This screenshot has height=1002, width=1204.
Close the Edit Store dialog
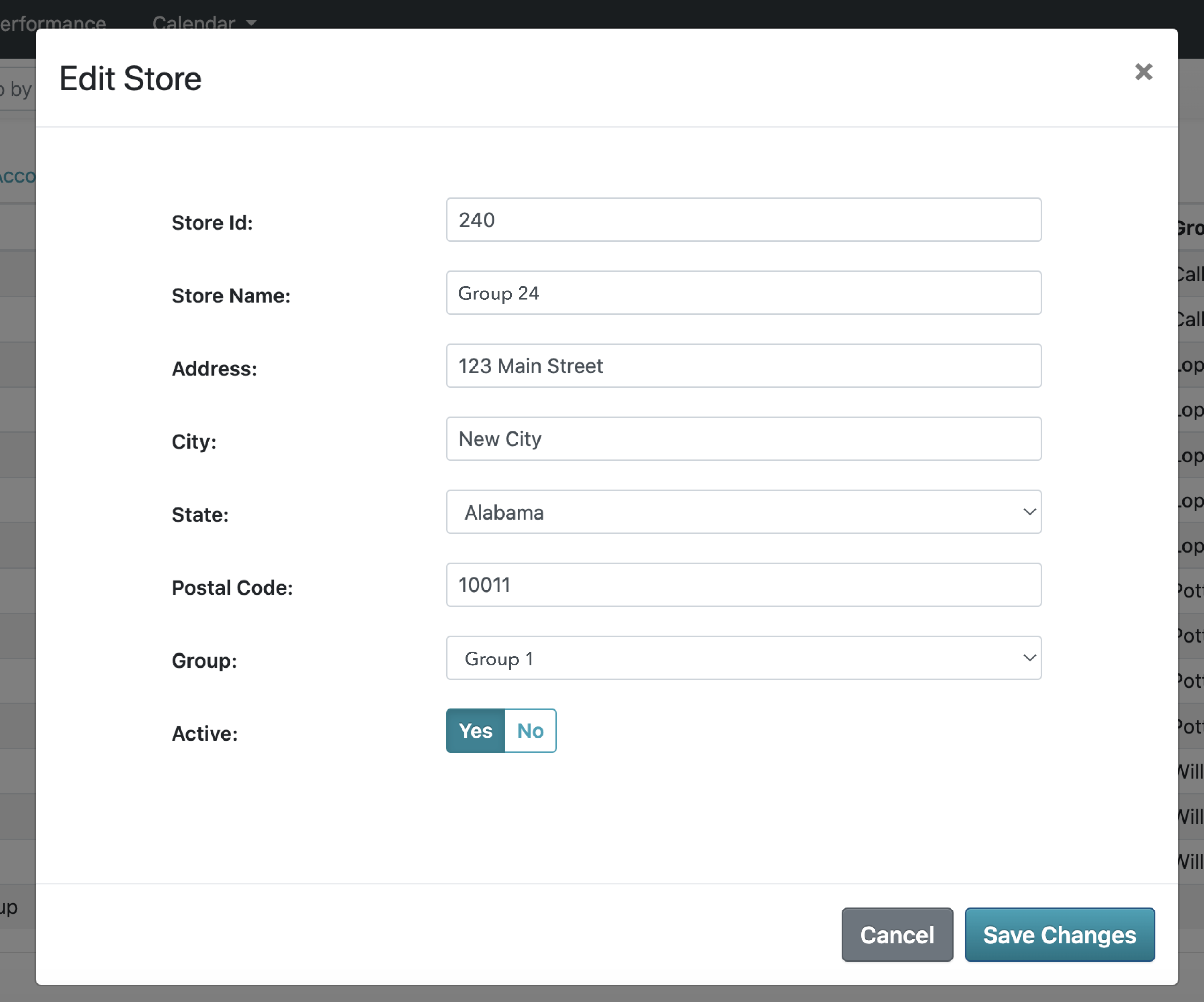click(1143, 71)
